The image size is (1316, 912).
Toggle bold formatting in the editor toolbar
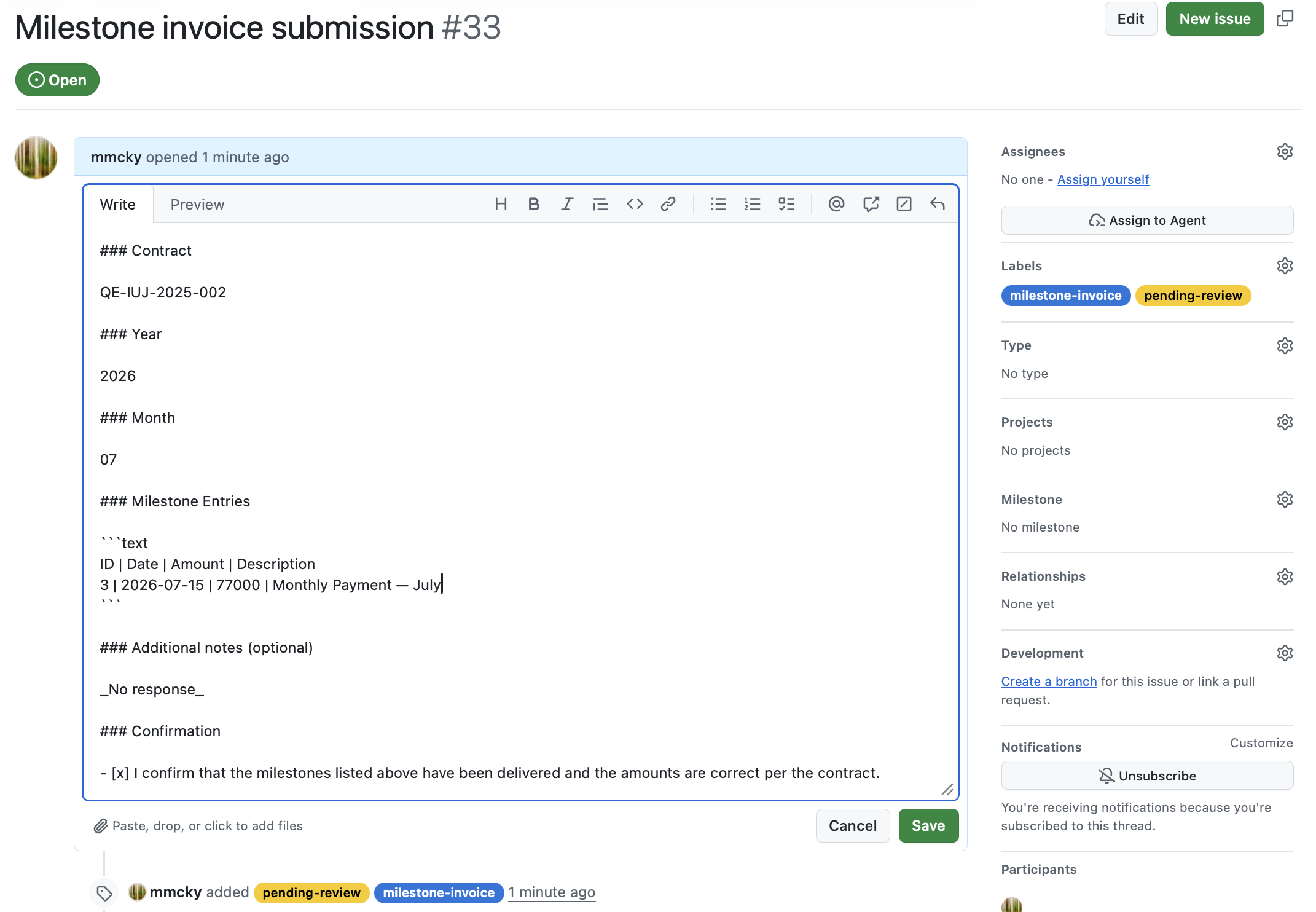point(534,204)
